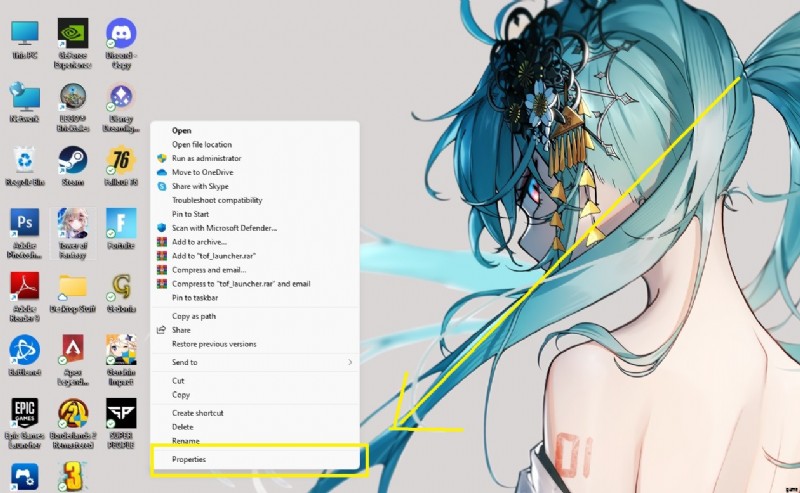Click Copy as path entry

click(195, 316)
